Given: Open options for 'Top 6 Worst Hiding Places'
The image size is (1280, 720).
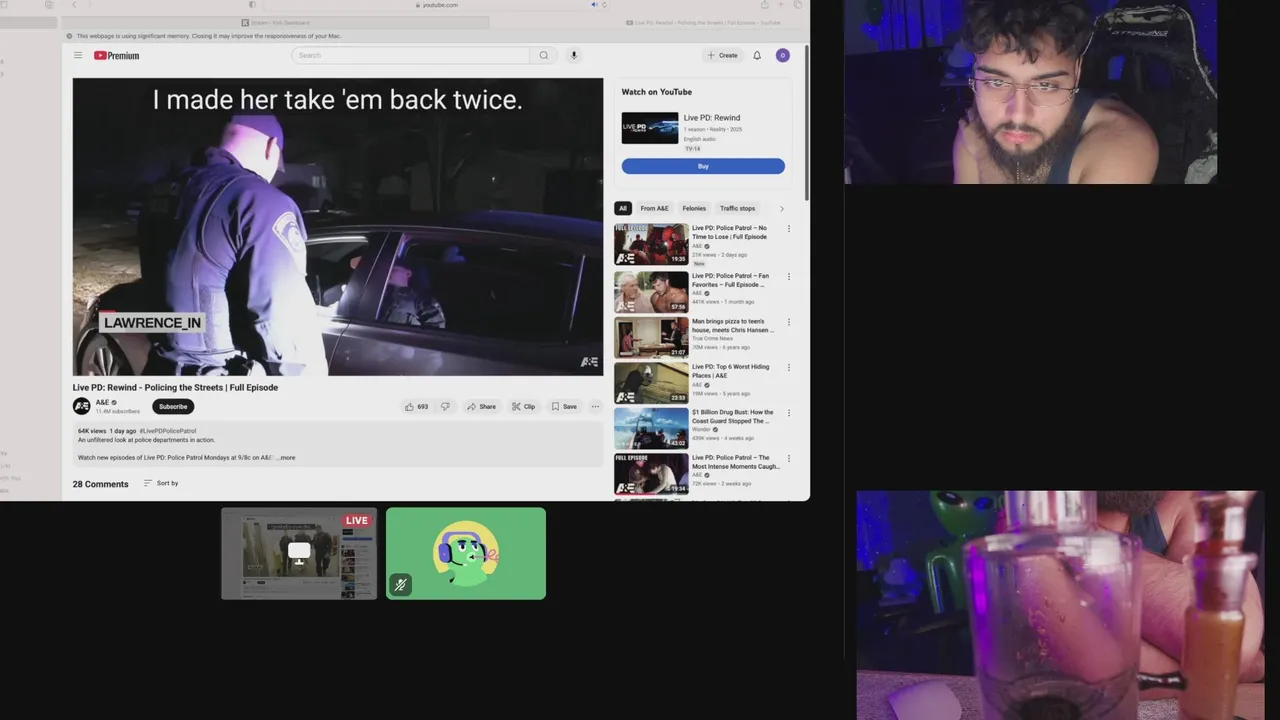Looking at the screenshot, I should [789, 368].
